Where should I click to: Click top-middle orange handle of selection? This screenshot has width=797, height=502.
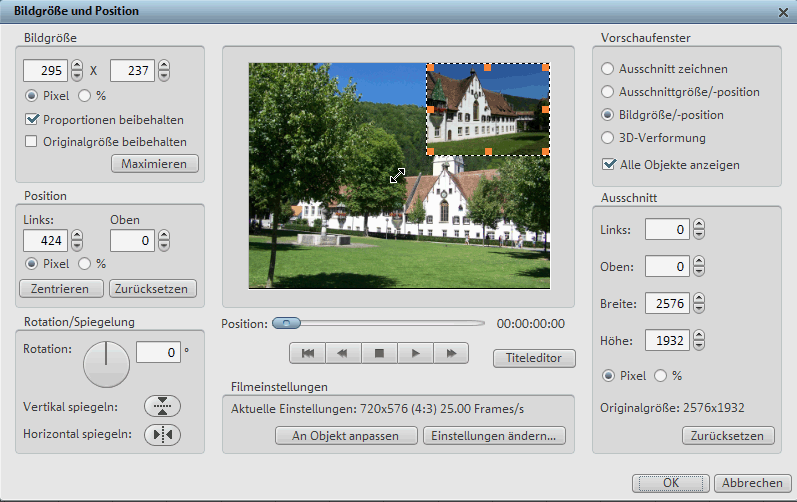(x=488, y=67)
